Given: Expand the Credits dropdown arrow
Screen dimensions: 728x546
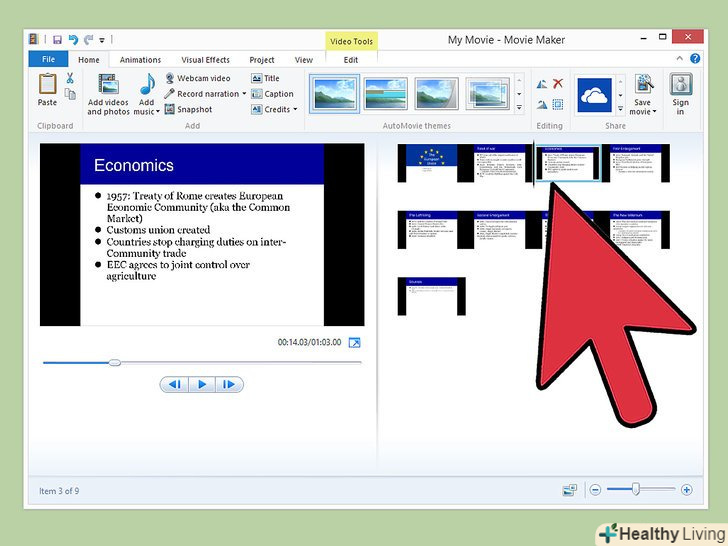Looking at the screenshot, I should (295, 110).
